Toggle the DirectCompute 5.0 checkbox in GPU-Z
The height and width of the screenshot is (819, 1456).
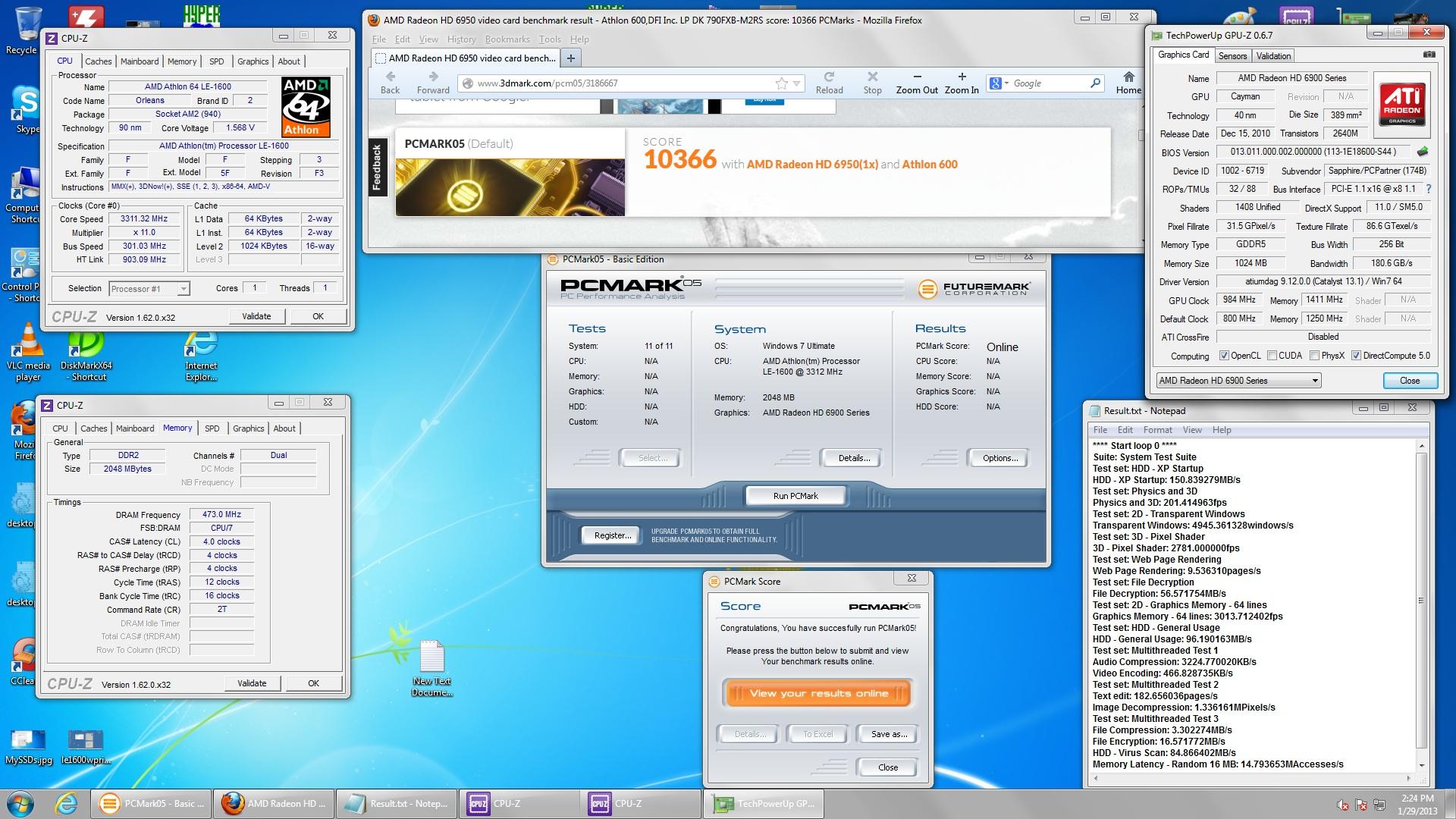(x=1356, y=356)
